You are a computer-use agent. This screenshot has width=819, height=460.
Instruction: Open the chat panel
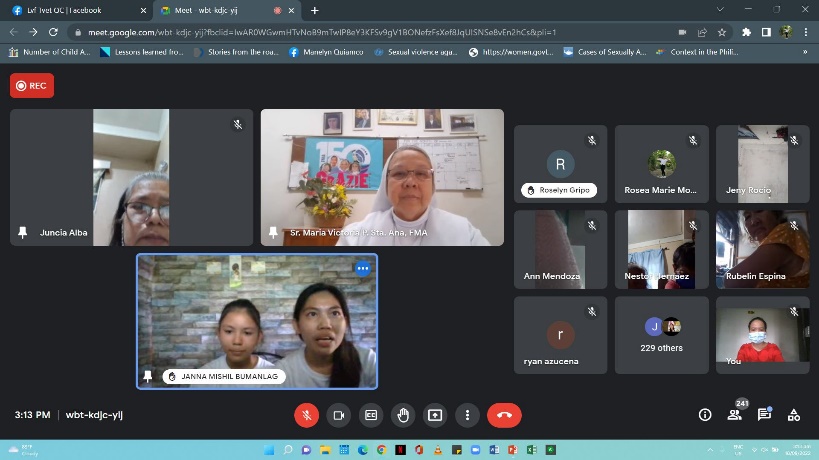pos(764,415)
